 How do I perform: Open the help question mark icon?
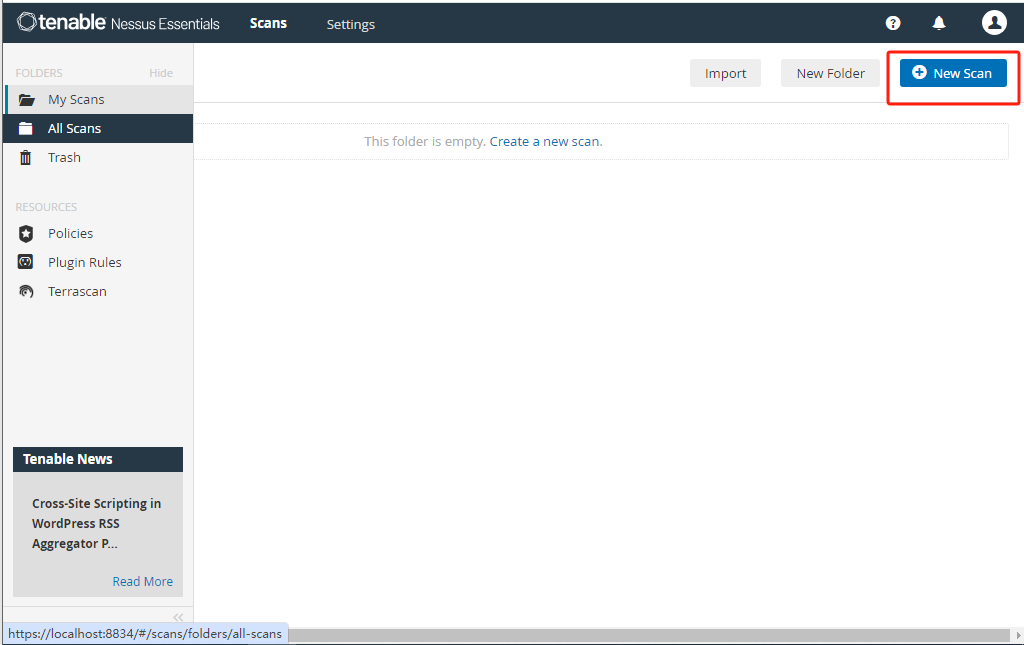tap(893, 24)
